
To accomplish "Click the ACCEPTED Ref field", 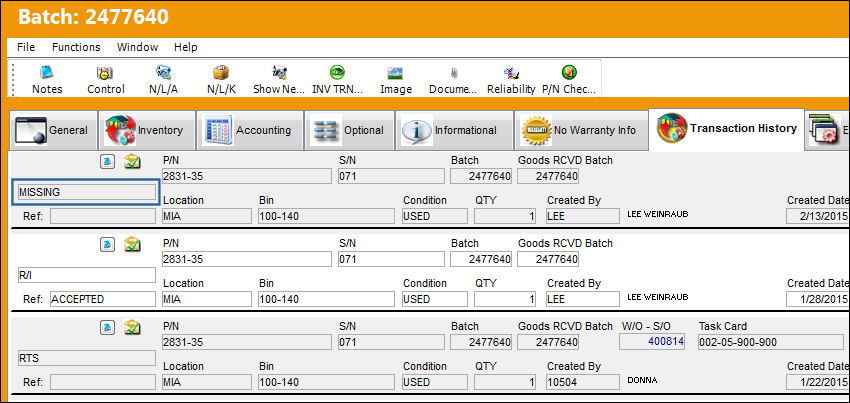I will [102, 299].
